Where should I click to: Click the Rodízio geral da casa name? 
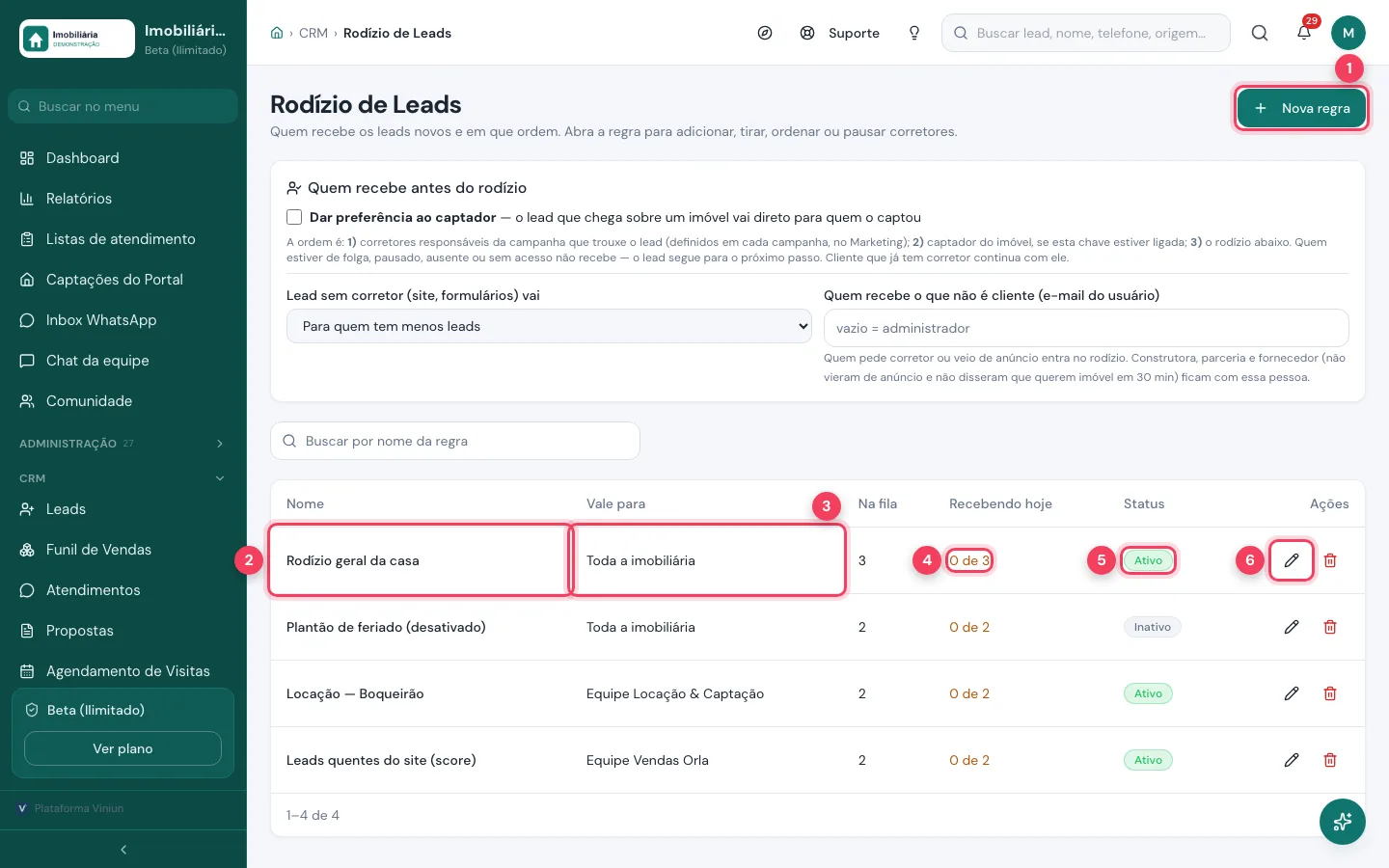[x=353, y=560]
